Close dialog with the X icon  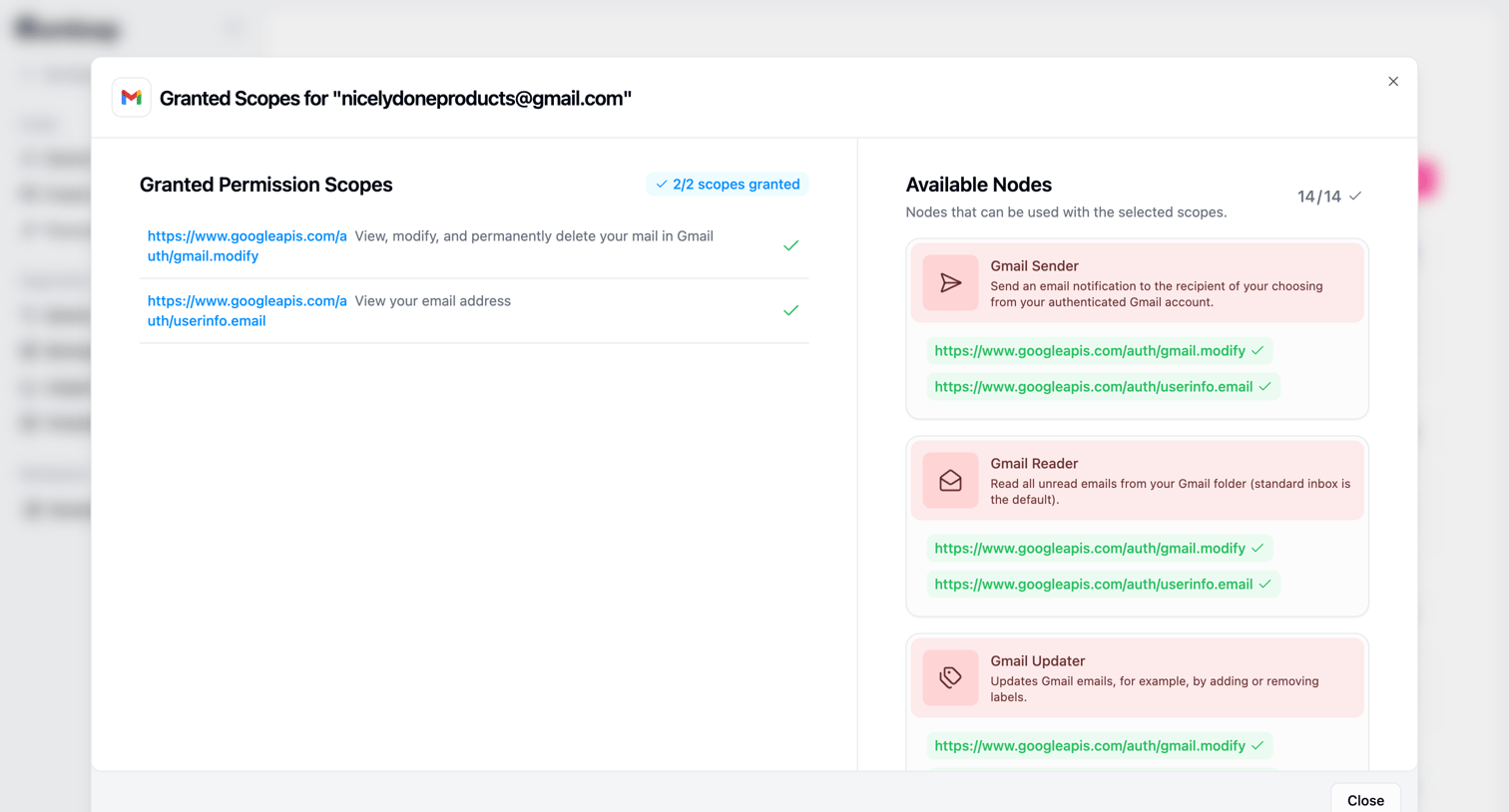[1393, 82]
